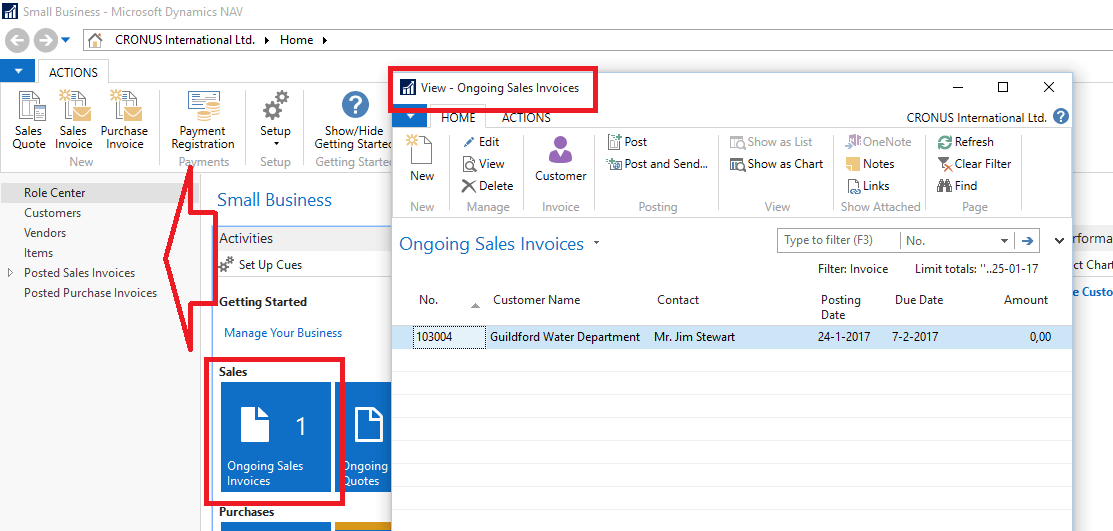Image resolution: width=1113 pixels, height=531 pixels.
Task: Click the Ongoing Sales Invoices tile
Action: coord(274,437)
